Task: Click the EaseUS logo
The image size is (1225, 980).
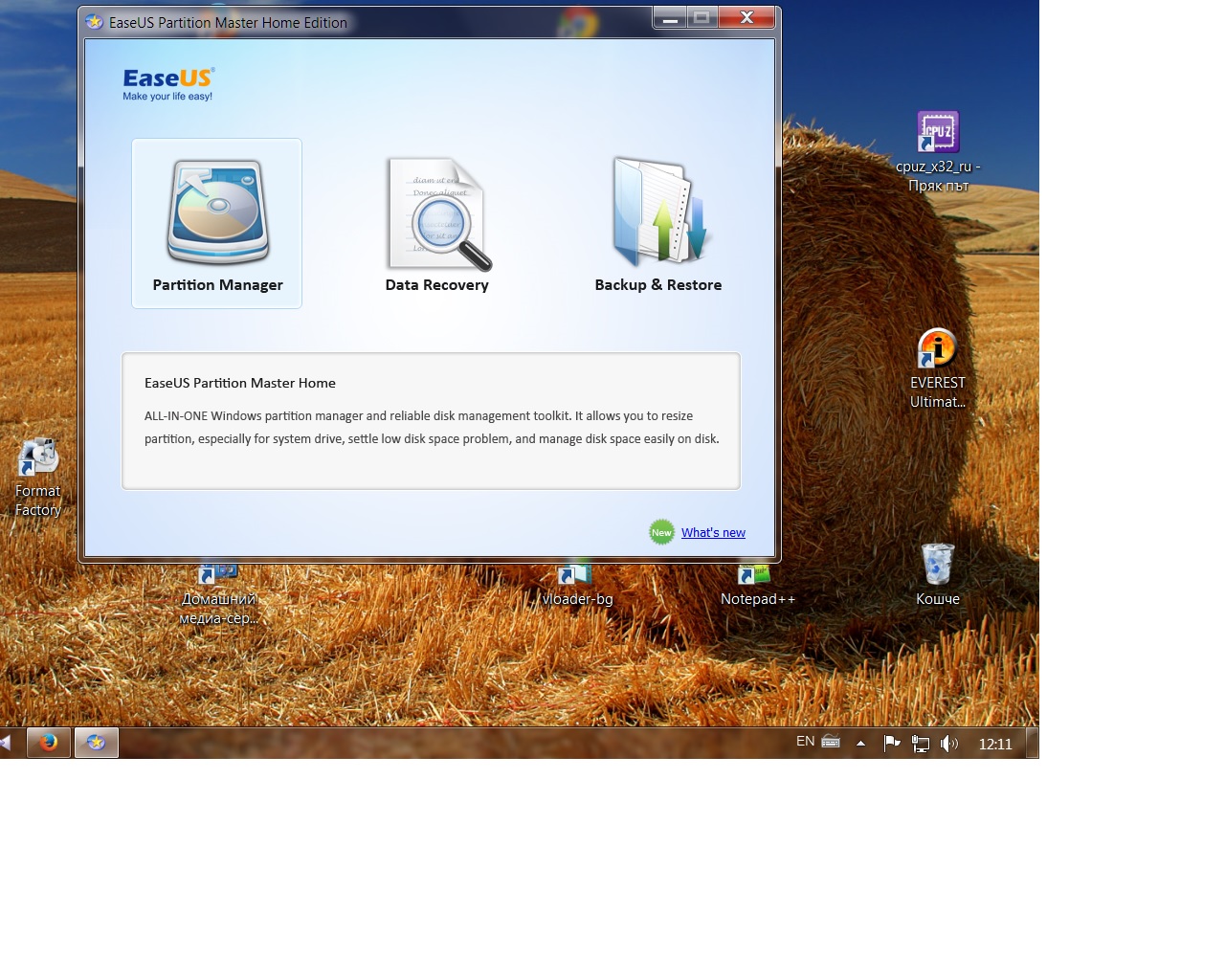Action: [168, 83]
